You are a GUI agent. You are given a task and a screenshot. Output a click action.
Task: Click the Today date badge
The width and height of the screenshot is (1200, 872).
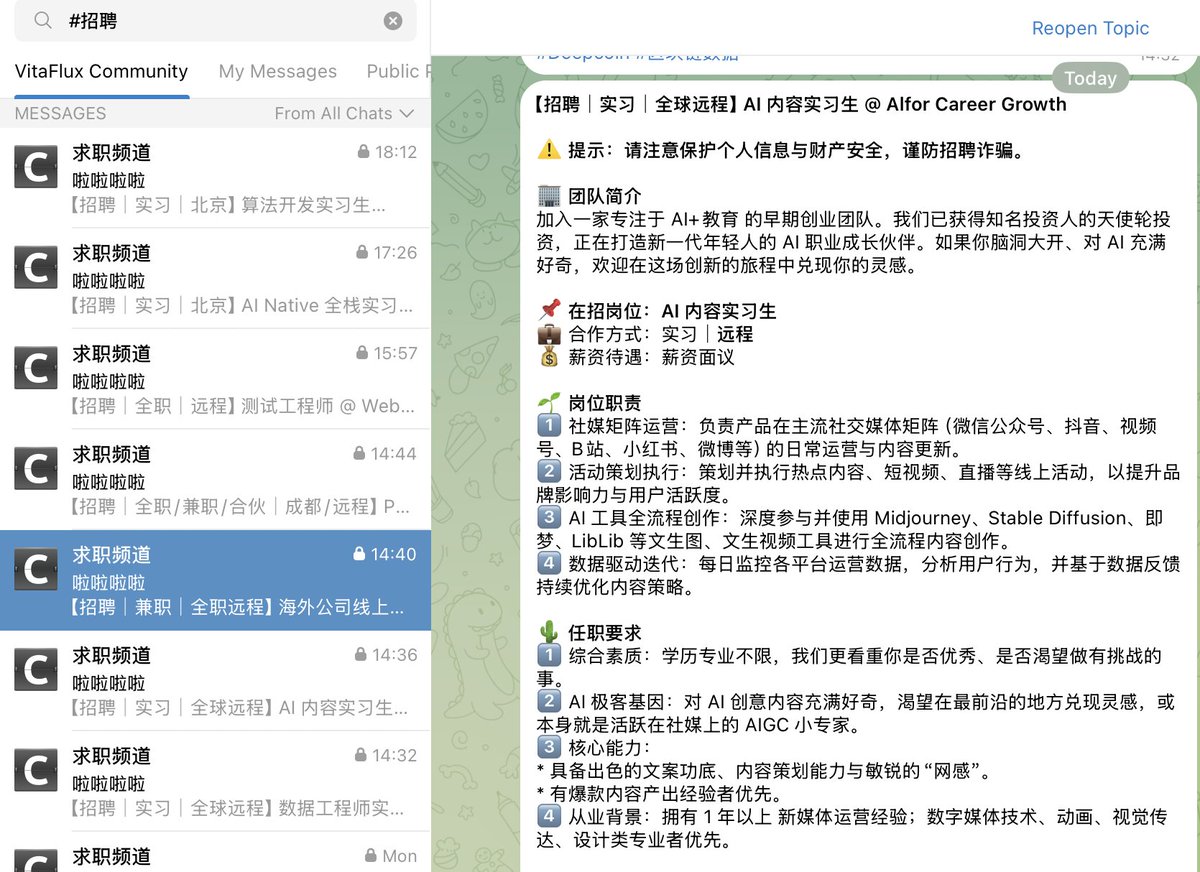1090,78
